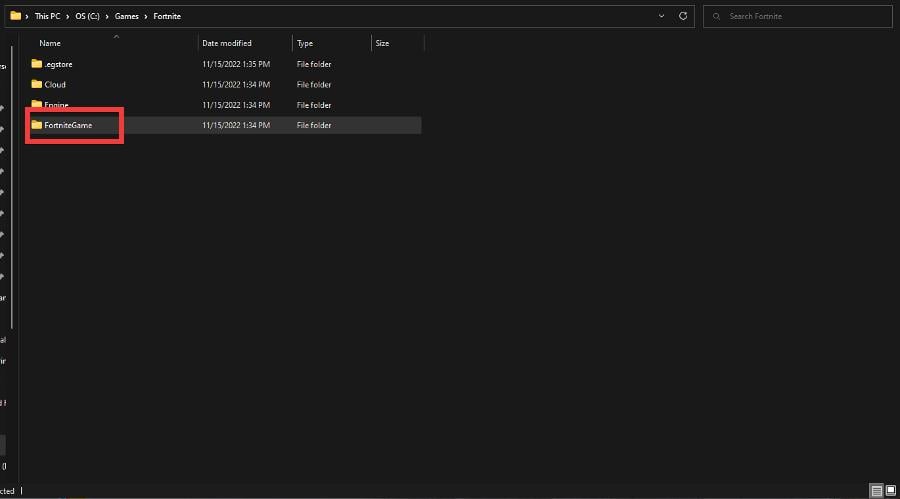
Task: Click Engine row date modified
Action: point(236,105)
